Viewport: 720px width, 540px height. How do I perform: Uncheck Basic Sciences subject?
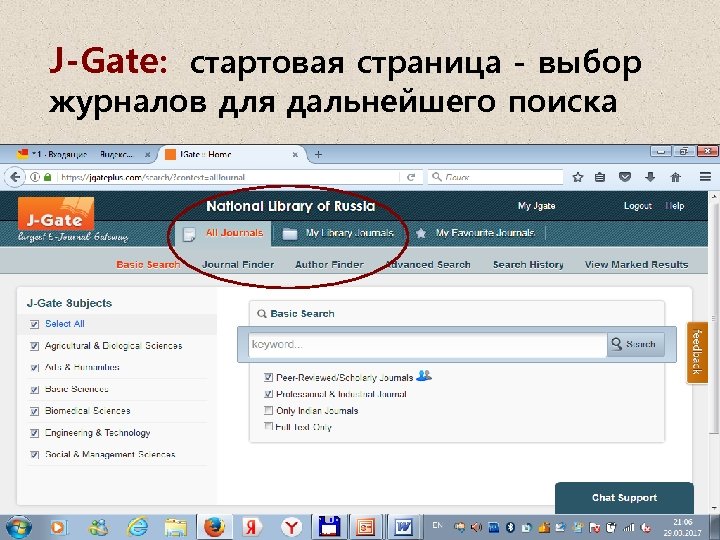34,390
